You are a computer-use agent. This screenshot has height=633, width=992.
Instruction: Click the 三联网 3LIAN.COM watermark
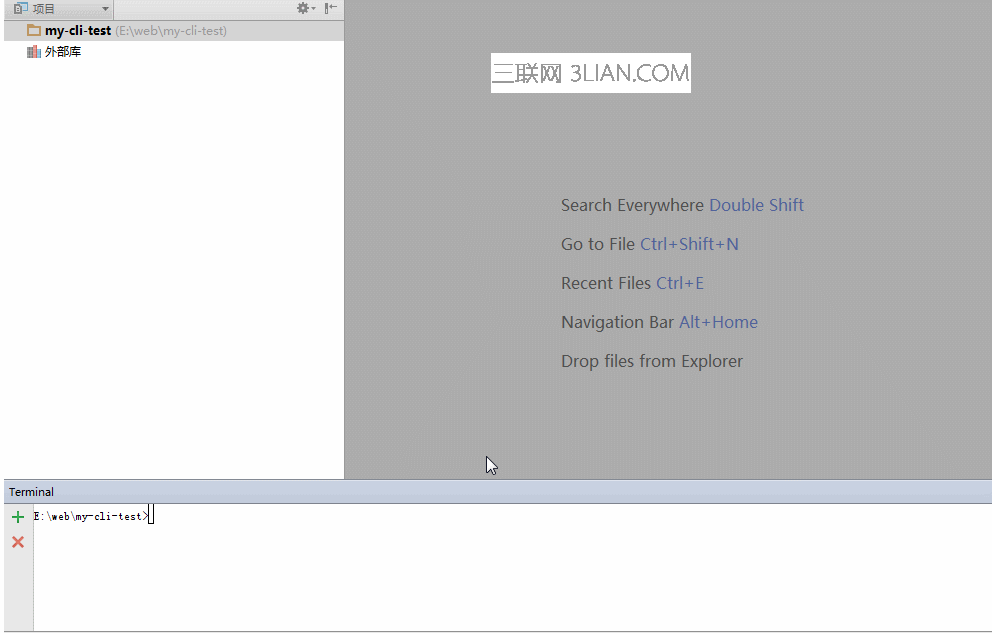590,73
